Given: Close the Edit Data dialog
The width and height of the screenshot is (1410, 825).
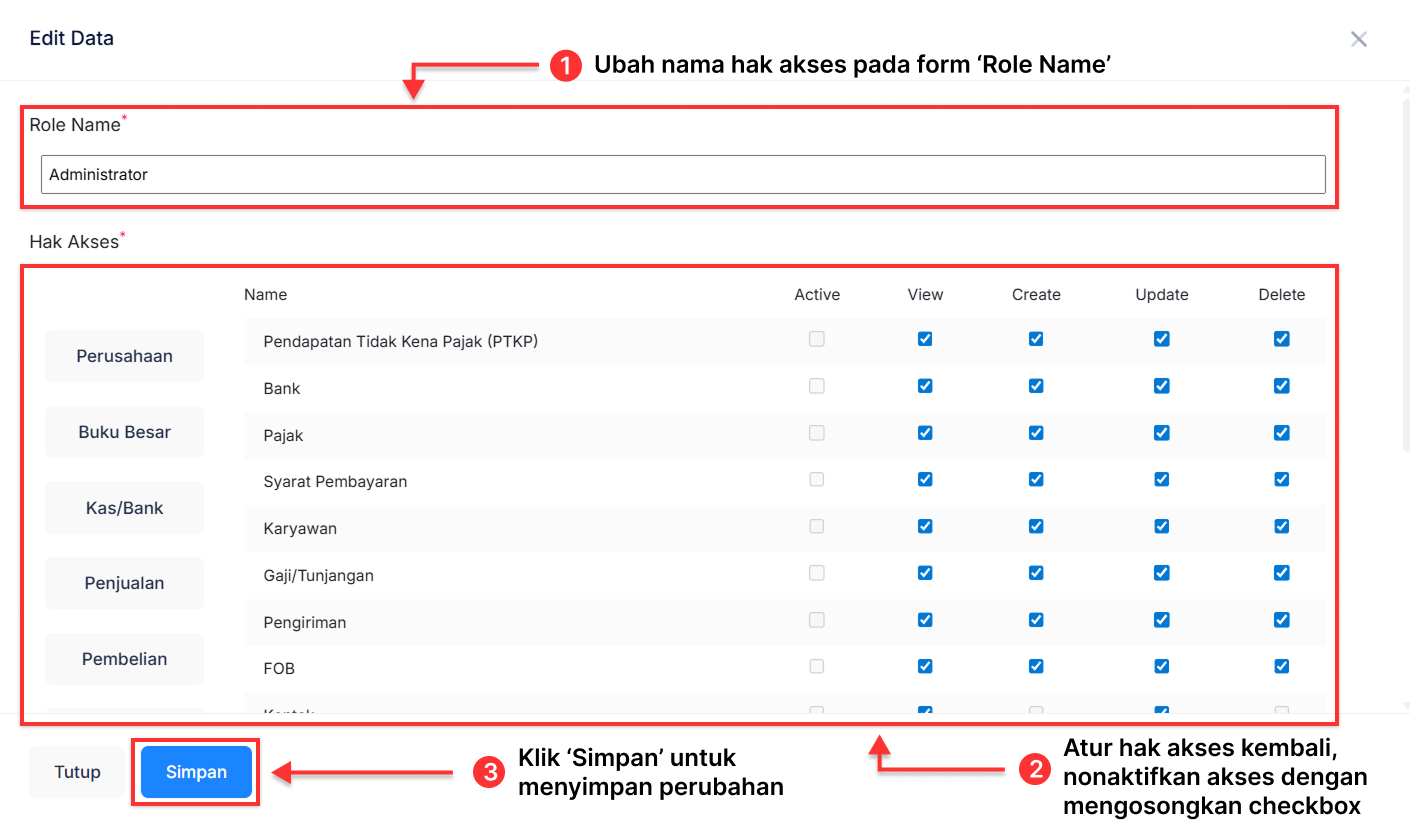Looking at the screenshot, I should click(1359, 39).
